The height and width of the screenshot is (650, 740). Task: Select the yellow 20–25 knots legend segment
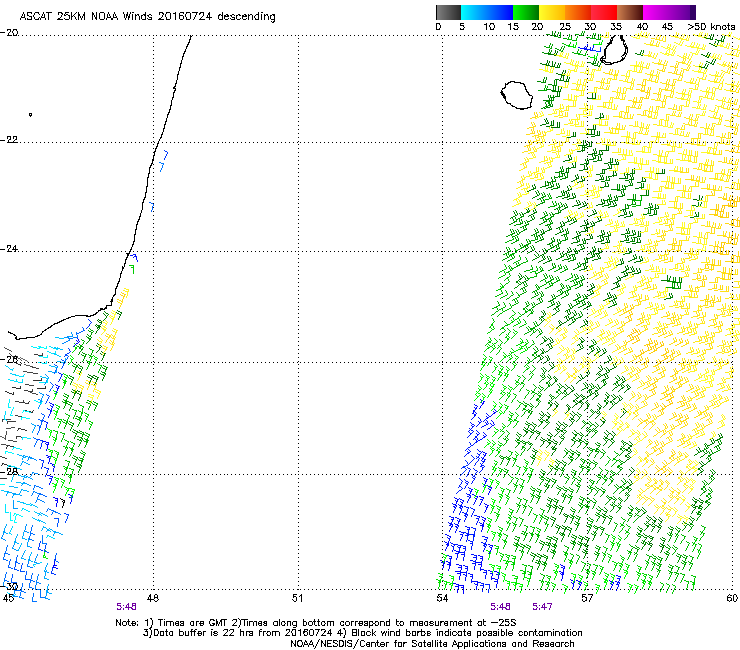coord(552,12)
